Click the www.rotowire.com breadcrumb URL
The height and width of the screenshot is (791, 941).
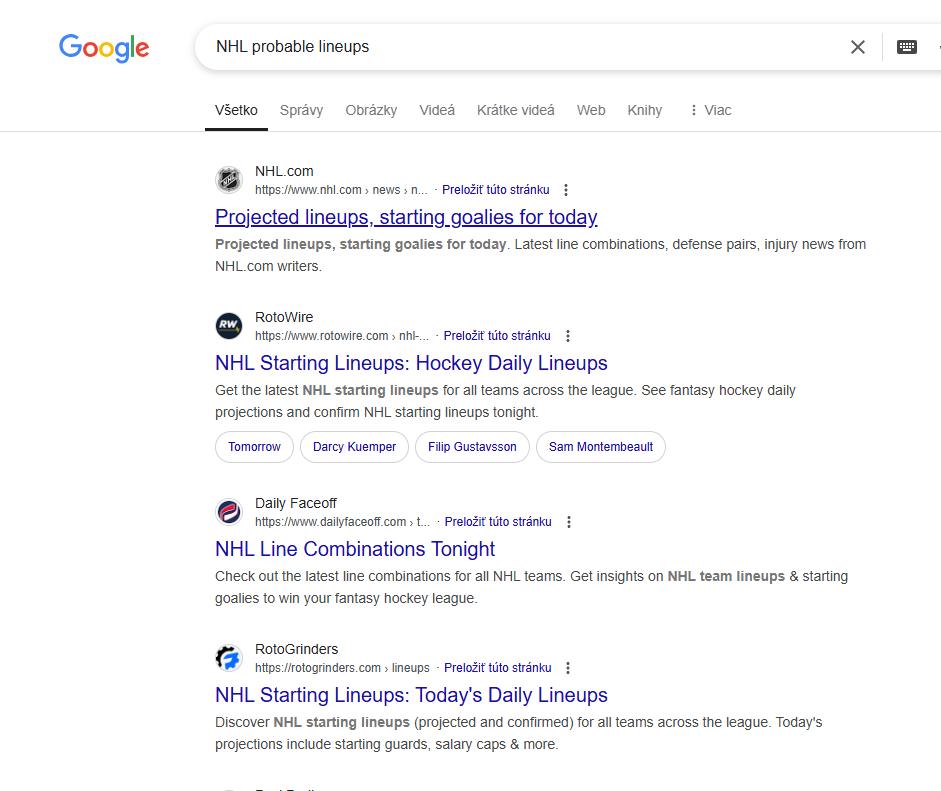click(341, 335)
